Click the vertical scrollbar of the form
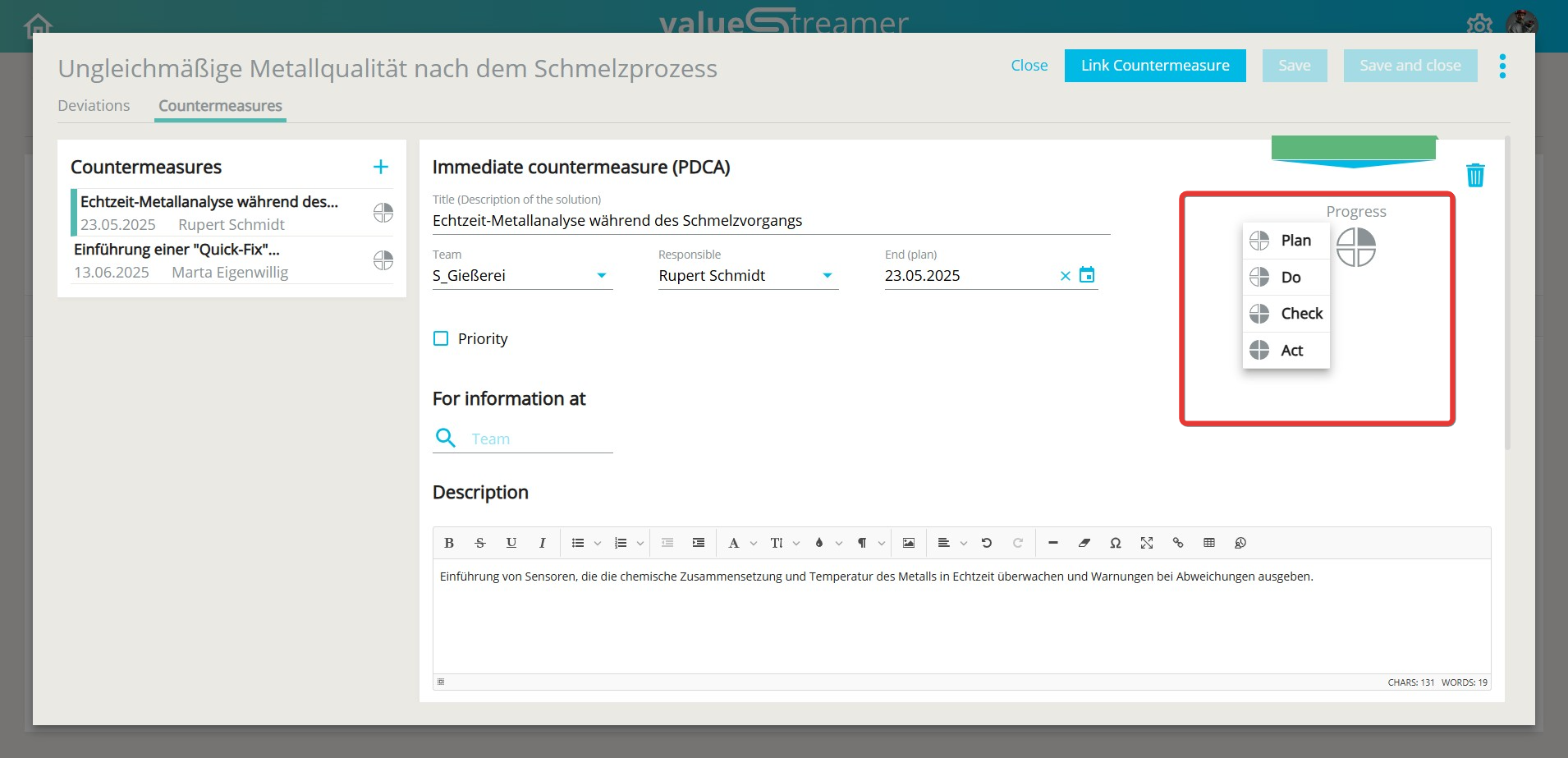 pyautogui.click(x=1507, y=293)
